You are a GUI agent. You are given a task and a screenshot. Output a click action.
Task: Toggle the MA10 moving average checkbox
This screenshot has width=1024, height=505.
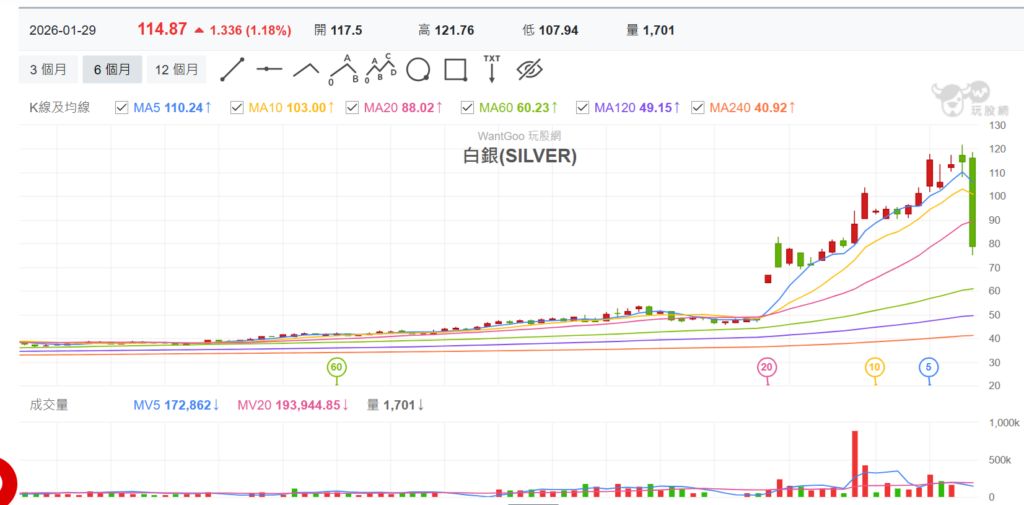237,107
